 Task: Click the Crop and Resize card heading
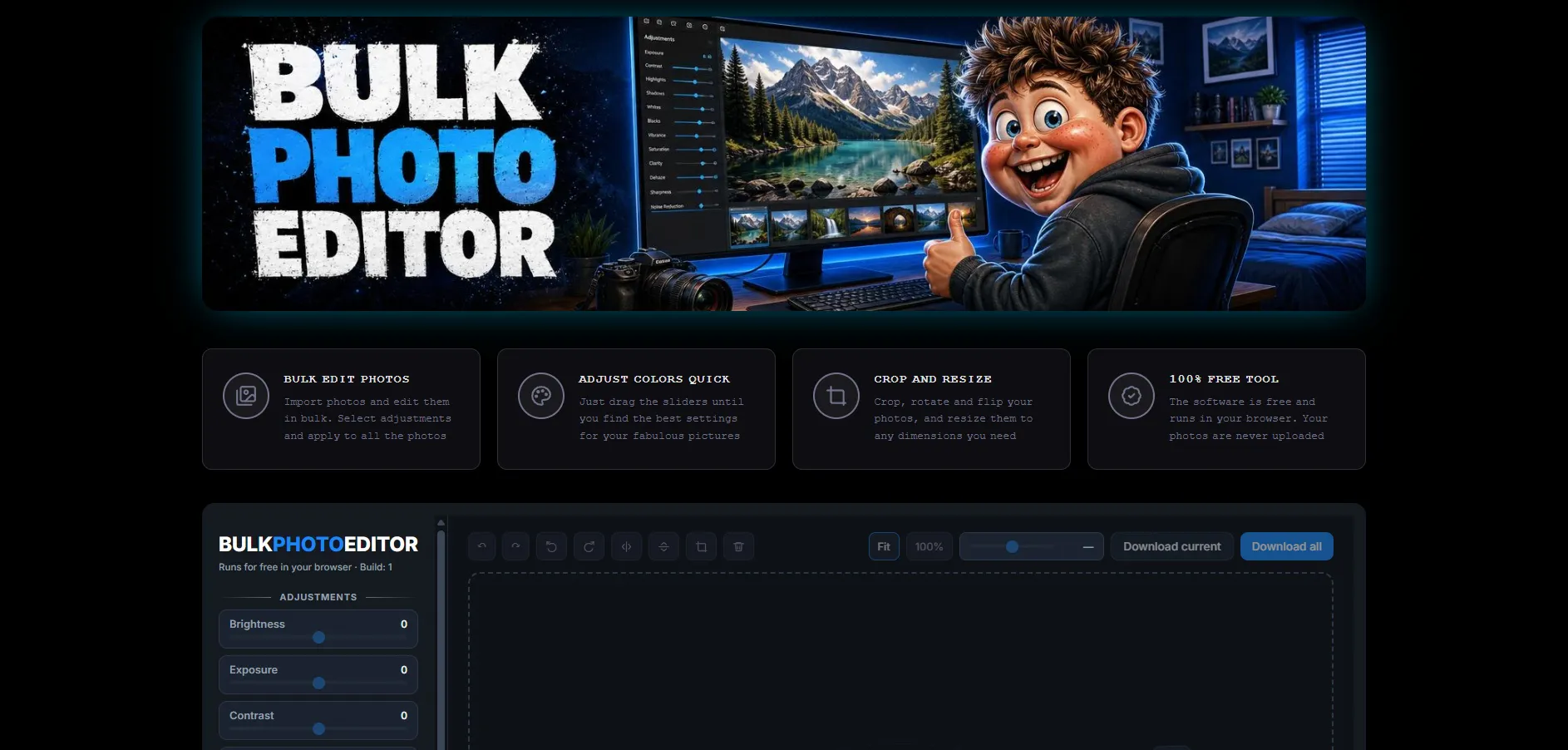point(933,379)
